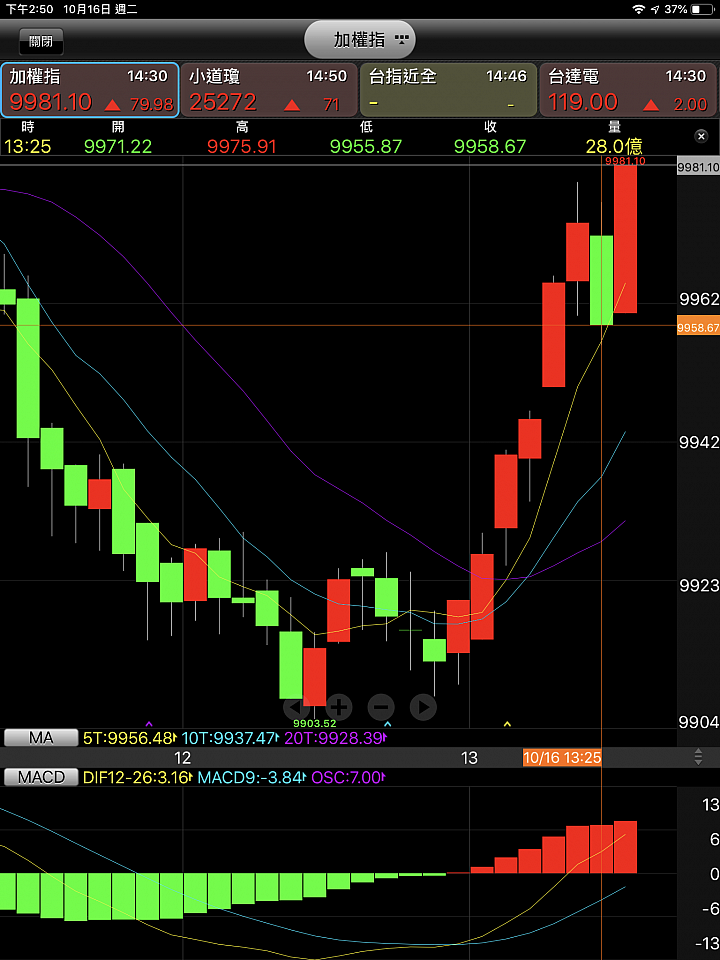The image size is (720, 960).
Task: Select the 台指近全 quote card
Action: point(448,90)
